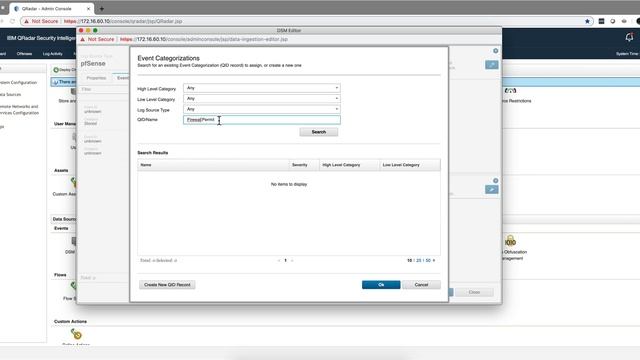Click the QID/Name input field
640x360 pixels.
click(262, 120)
